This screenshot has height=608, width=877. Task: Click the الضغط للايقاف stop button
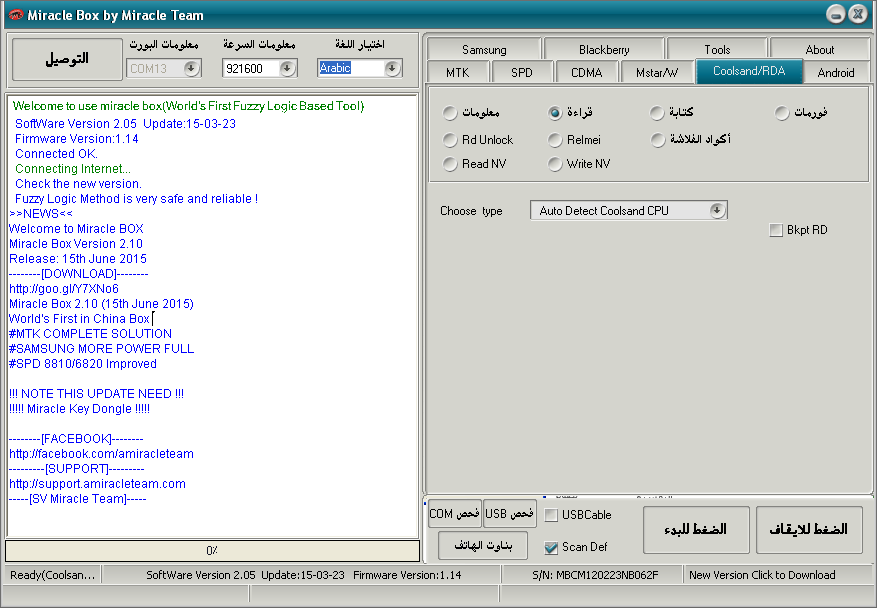pos(809,530)
